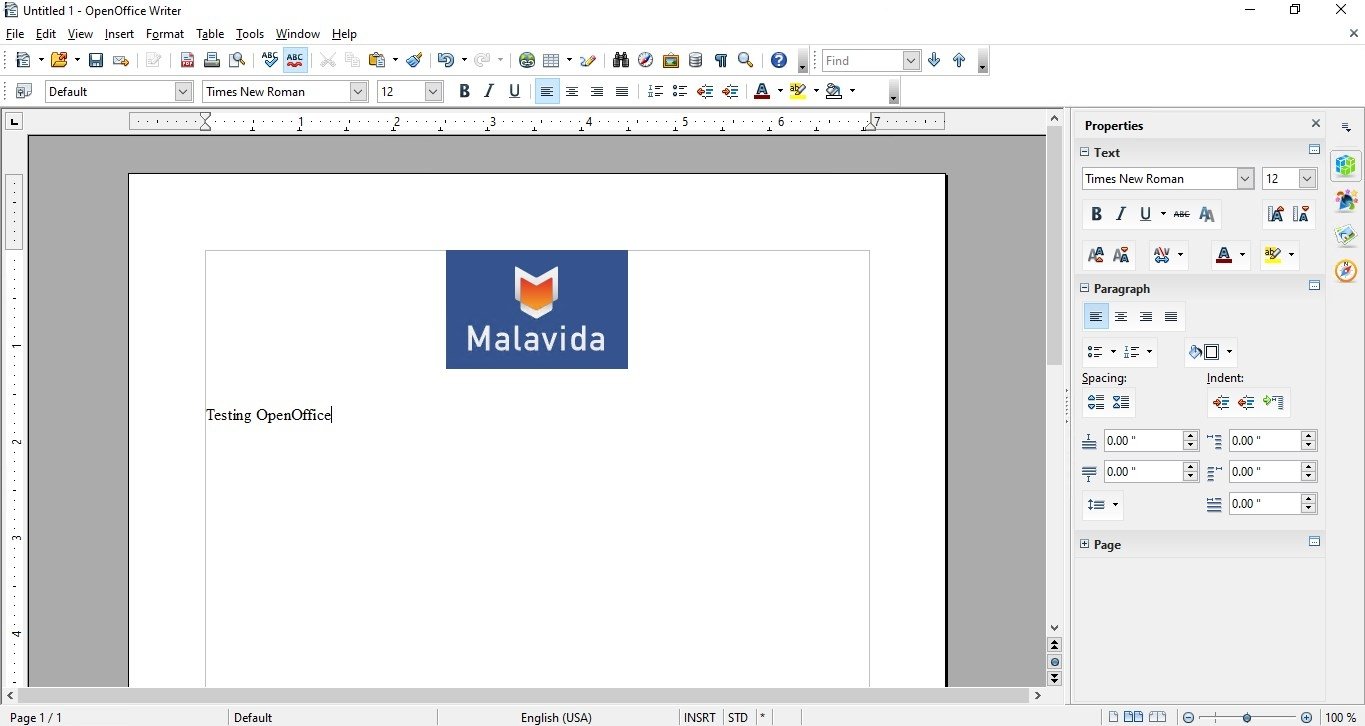This screenshot has width=1365, height=726.
Task: Open Data Sources
Action: (696, 60)
